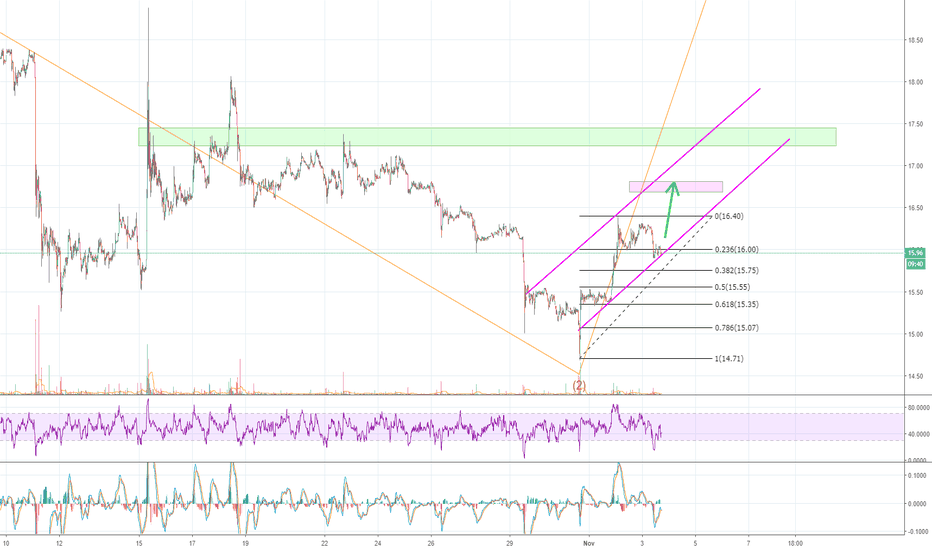
Task: Click the MACD -0.1000 scale value
Action: [x=917, y=532]
